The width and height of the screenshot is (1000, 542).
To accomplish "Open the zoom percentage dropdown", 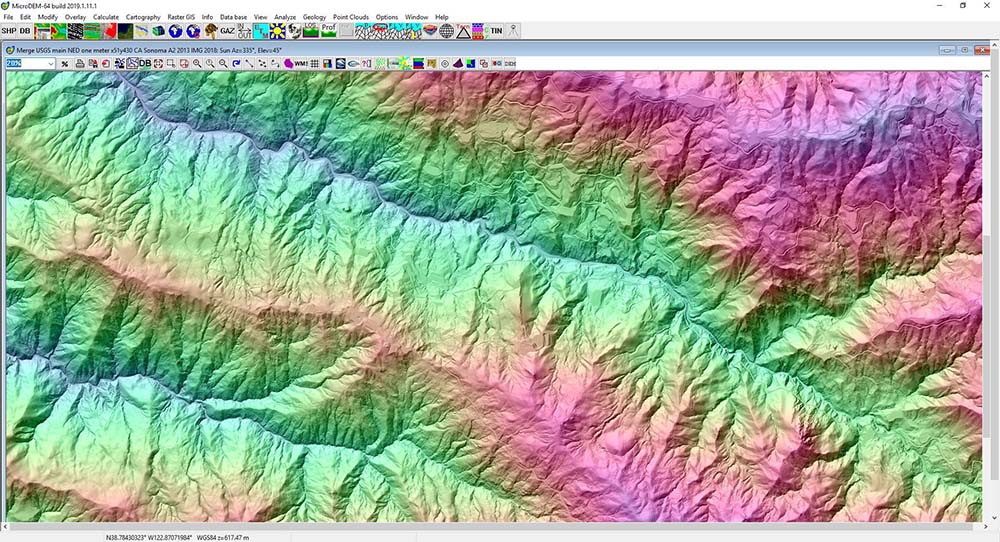I will (50, 63).
